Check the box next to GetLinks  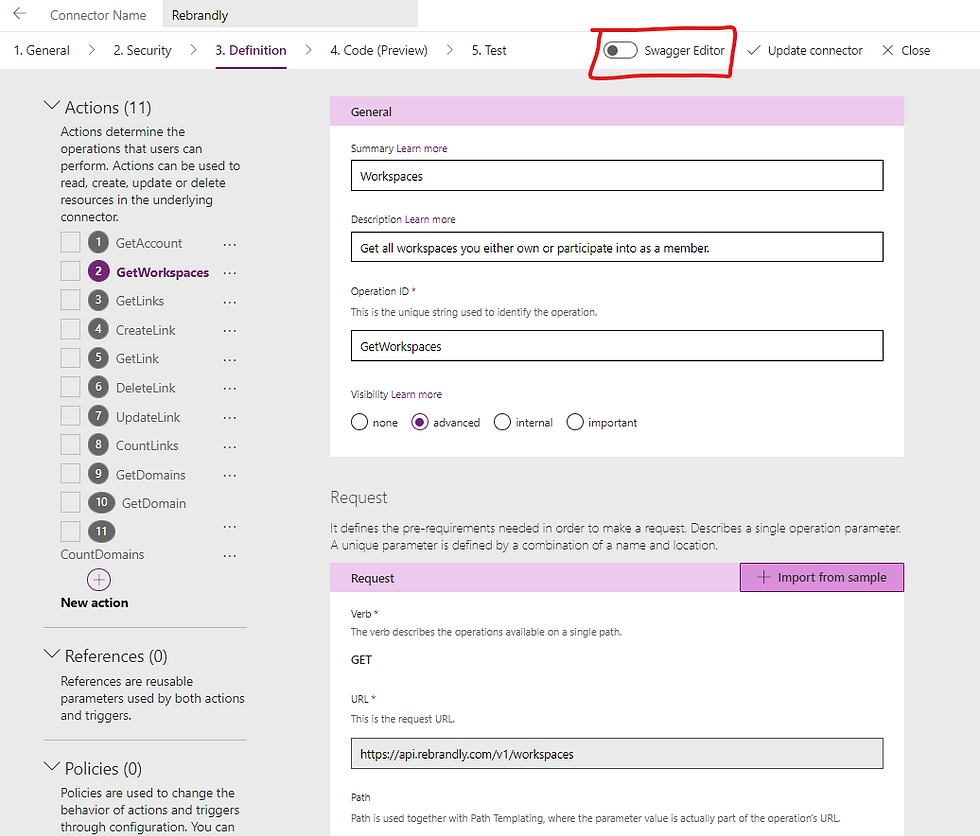(x=70, y=300)
